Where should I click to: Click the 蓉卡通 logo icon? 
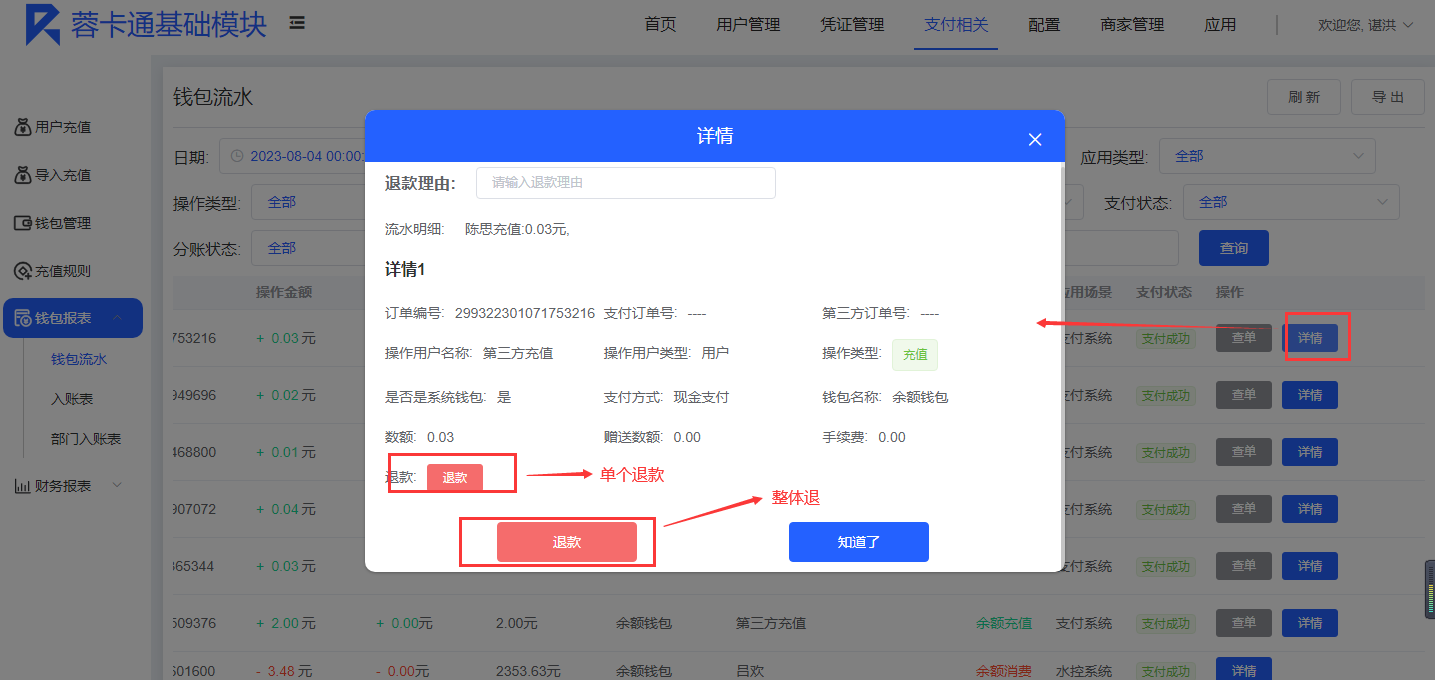pyautogui.click(x=42, y=25)
